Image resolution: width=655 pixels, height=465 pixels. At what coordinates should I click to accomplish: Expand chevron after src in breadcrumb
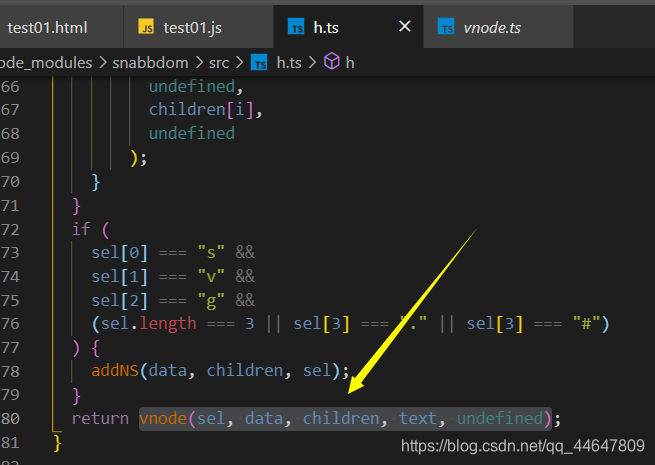[240, 63]
